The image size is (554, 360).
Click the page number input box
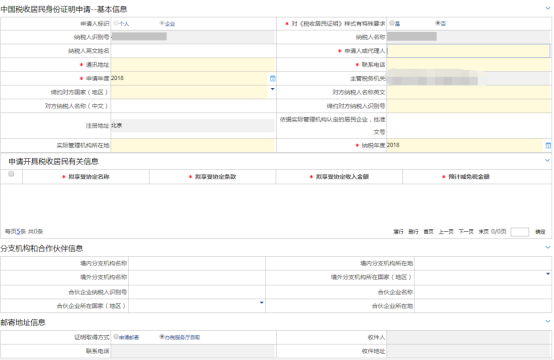tap(520, 232)
